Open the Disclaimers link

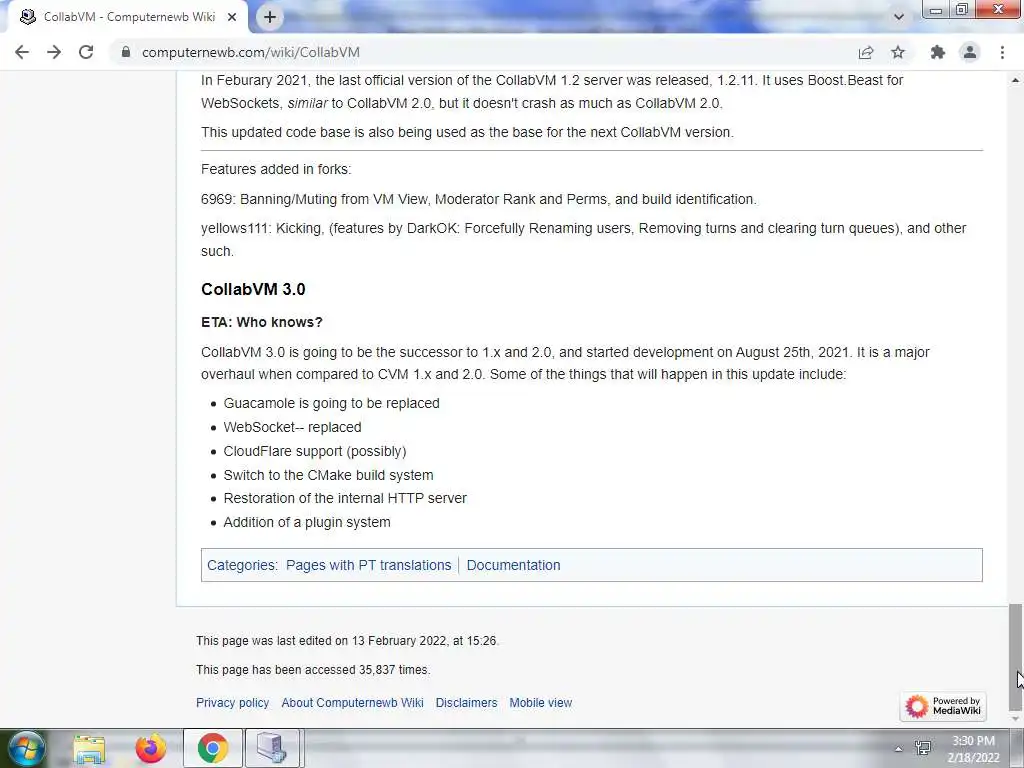click(x=466, y=703)
